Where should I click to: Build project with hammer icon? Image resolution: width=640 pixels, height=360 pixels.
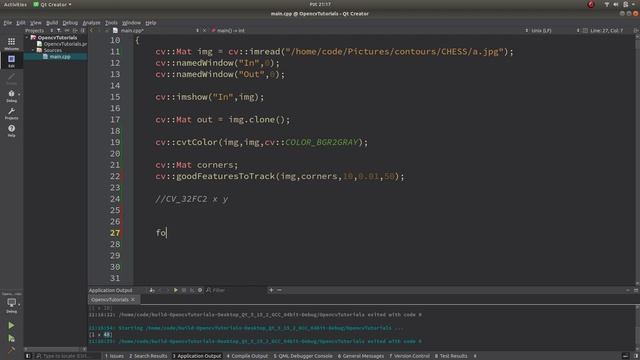click(x=11, y=350)
